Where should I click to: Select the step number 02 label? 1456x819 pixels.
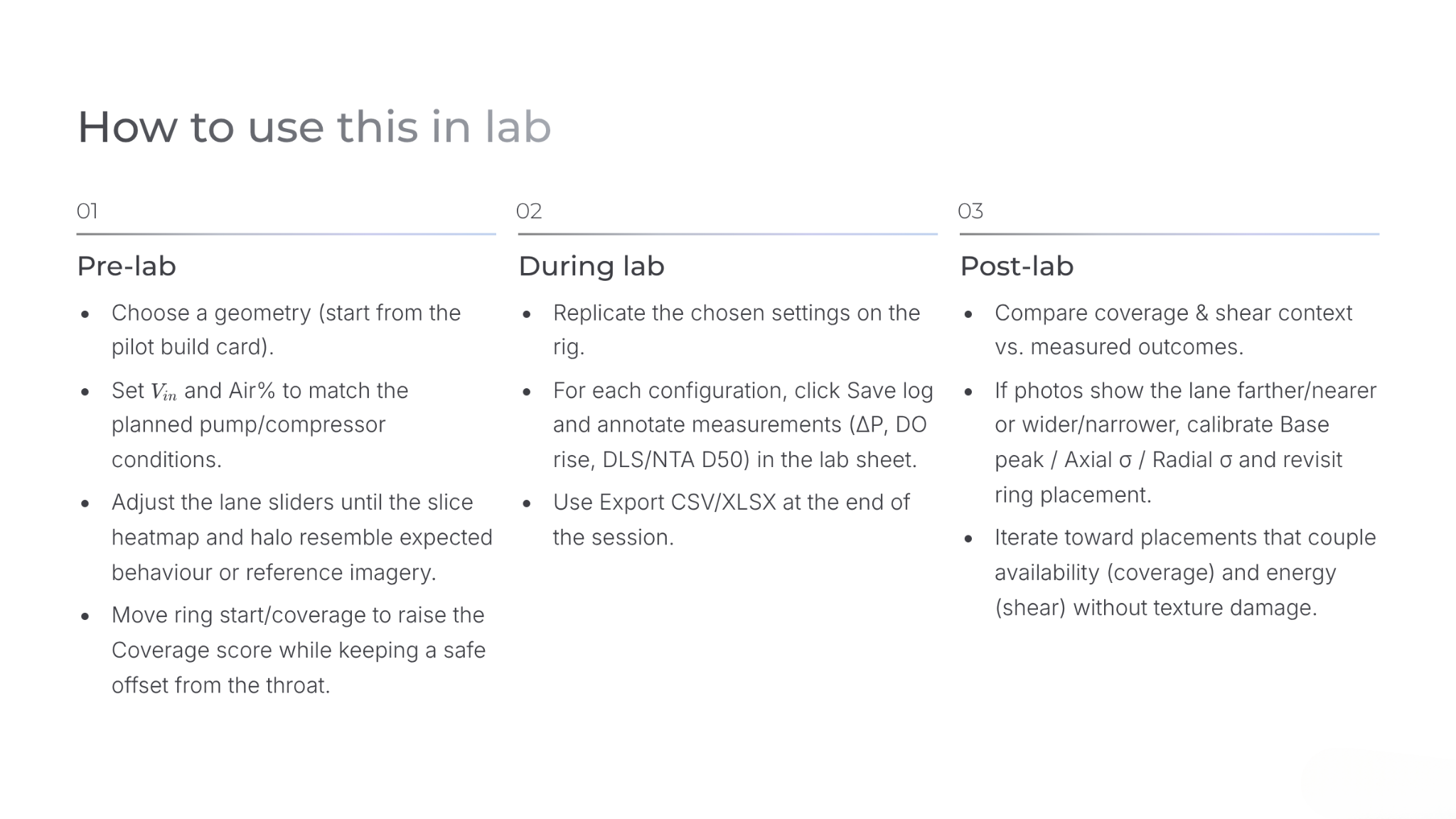point(529,211)
